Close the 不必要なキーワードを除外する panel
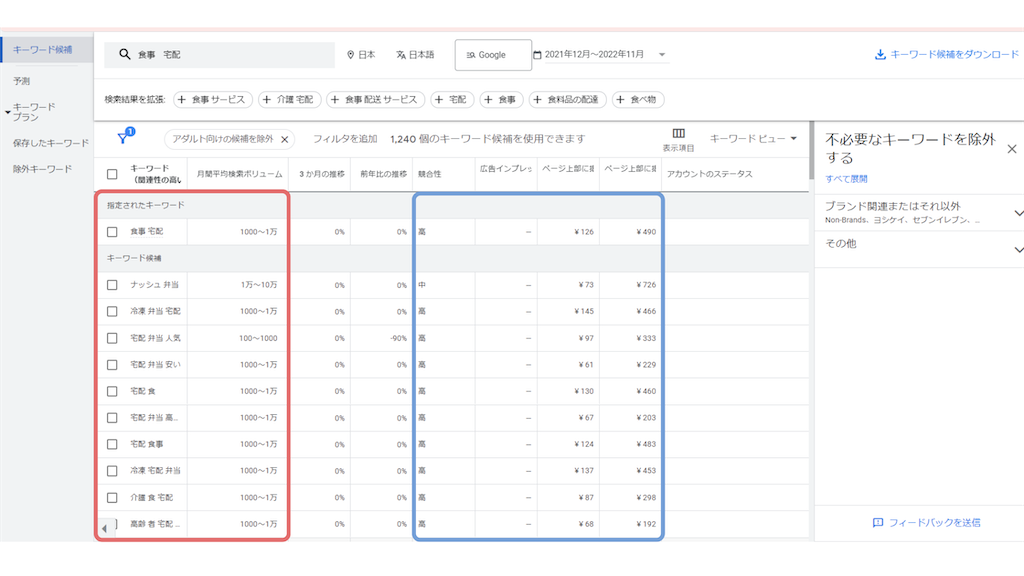 (x=1012, y=149)
